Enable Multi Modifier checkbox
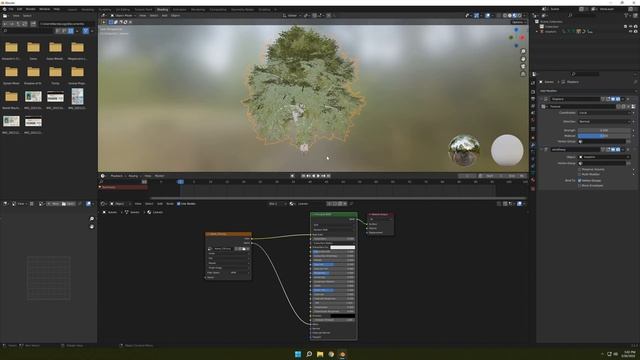The image size is (640, 360). pyautogui.click(x=580, y=174)
